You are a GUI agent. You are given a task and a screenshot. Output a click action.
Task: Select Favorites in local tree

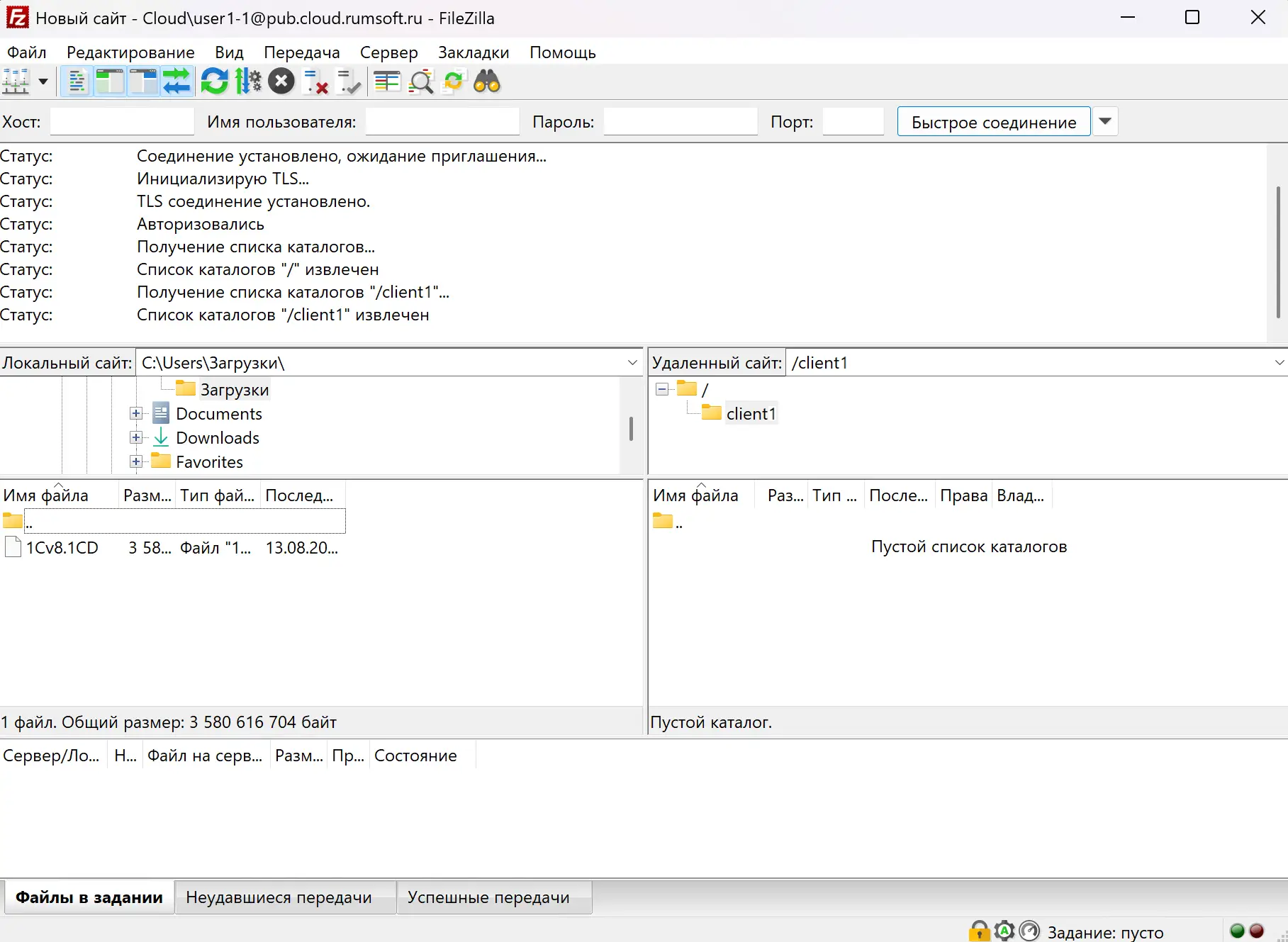click(209, 461)
